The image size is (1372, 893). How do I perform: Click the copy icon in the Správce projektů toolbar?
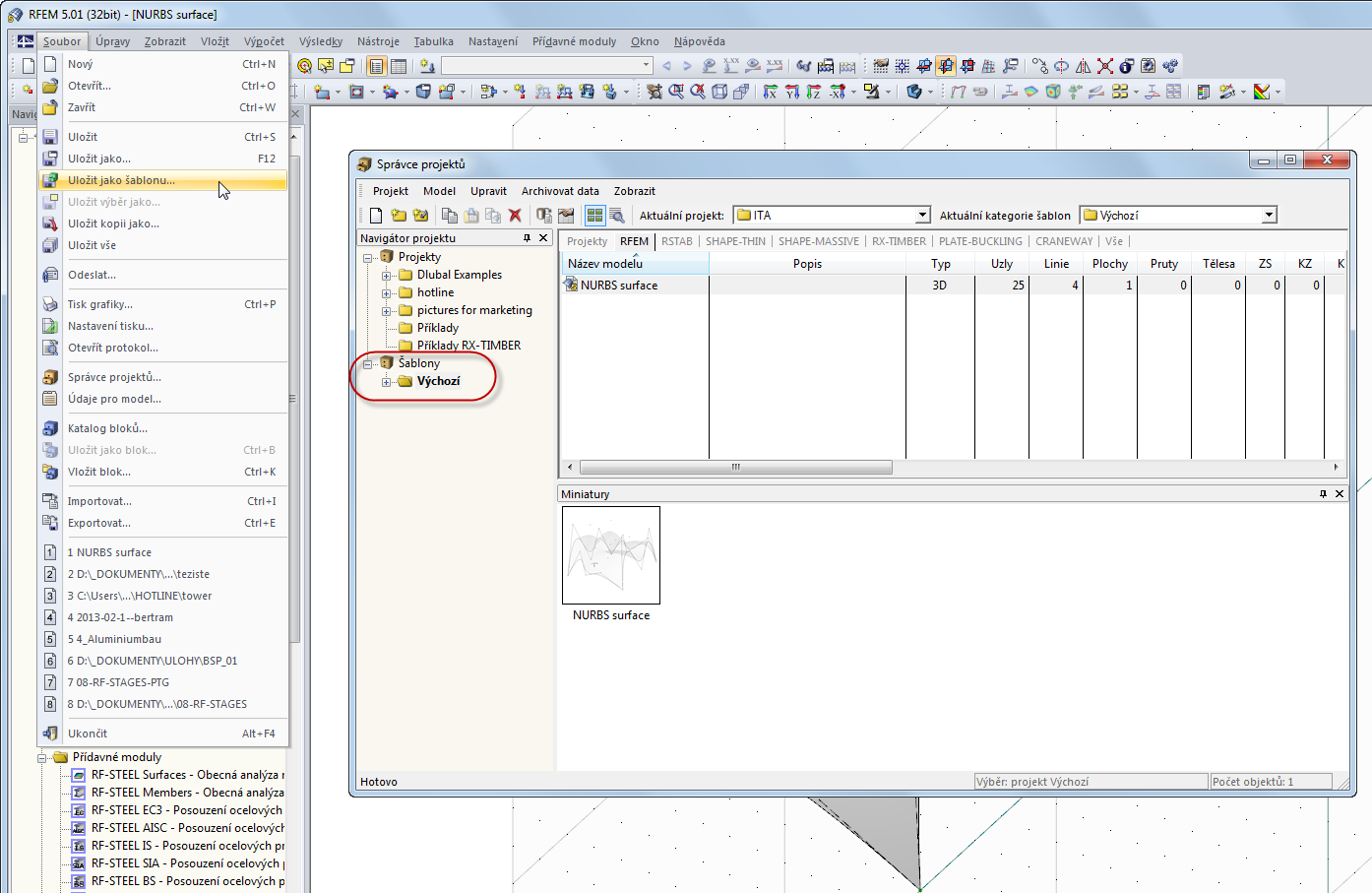tap(450, 216)
